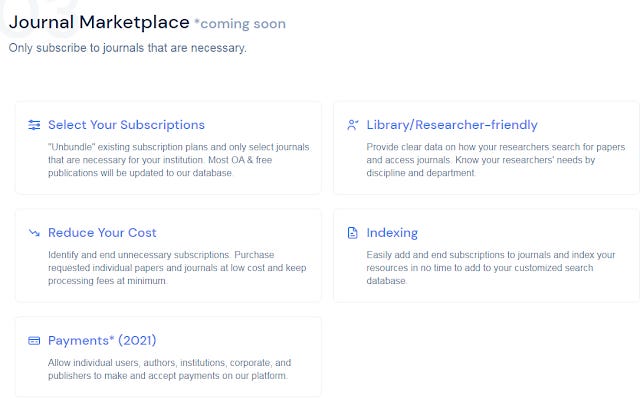Viewport: 640px width, 399px height.
Task: Open the Select Your Subscriptions heading
Action: (126, 125)
